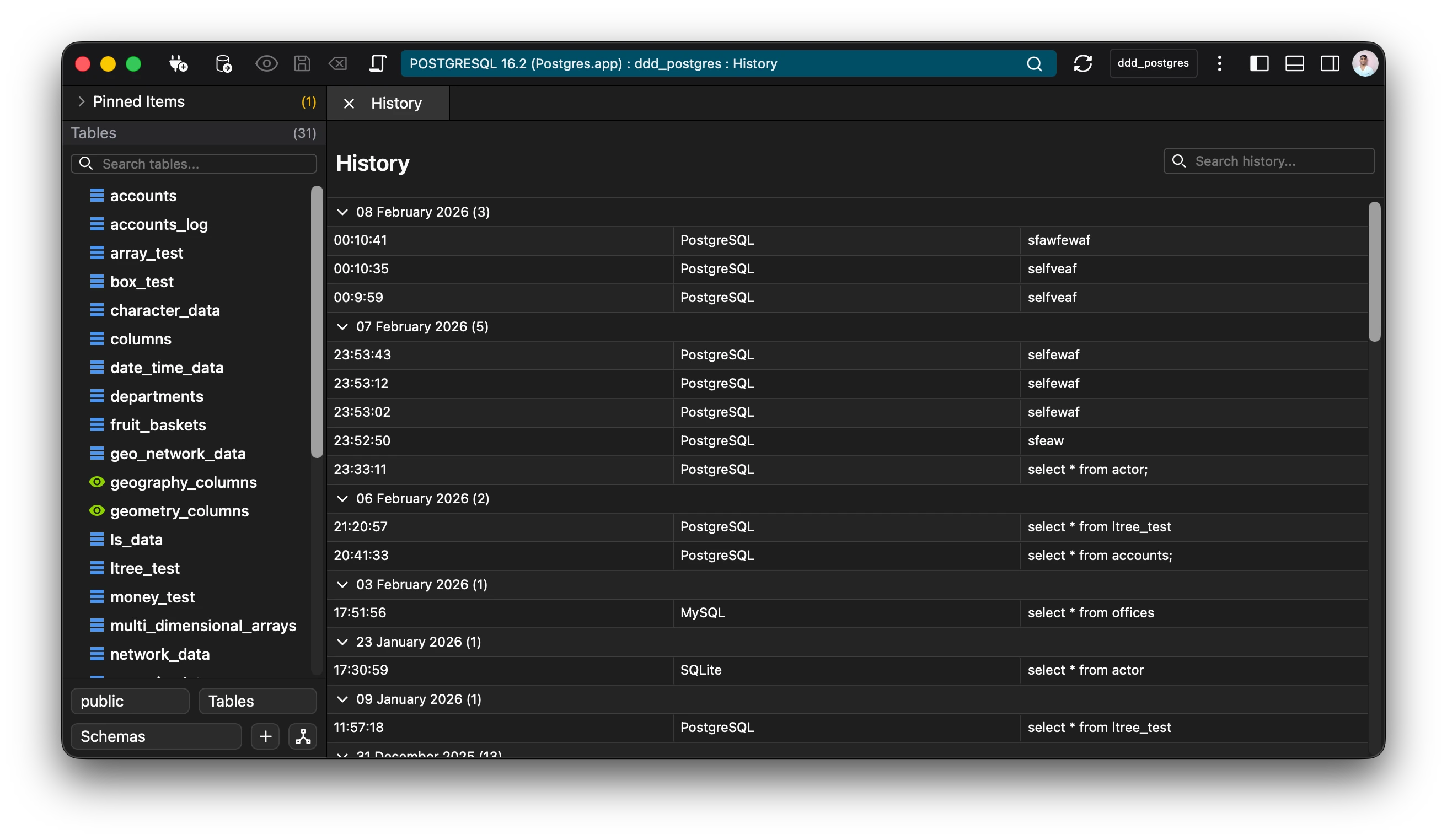The height and width of the screenshot is (840, 1447).
Task: Click the ddd_postgres database button
Action: [1153, 63]
